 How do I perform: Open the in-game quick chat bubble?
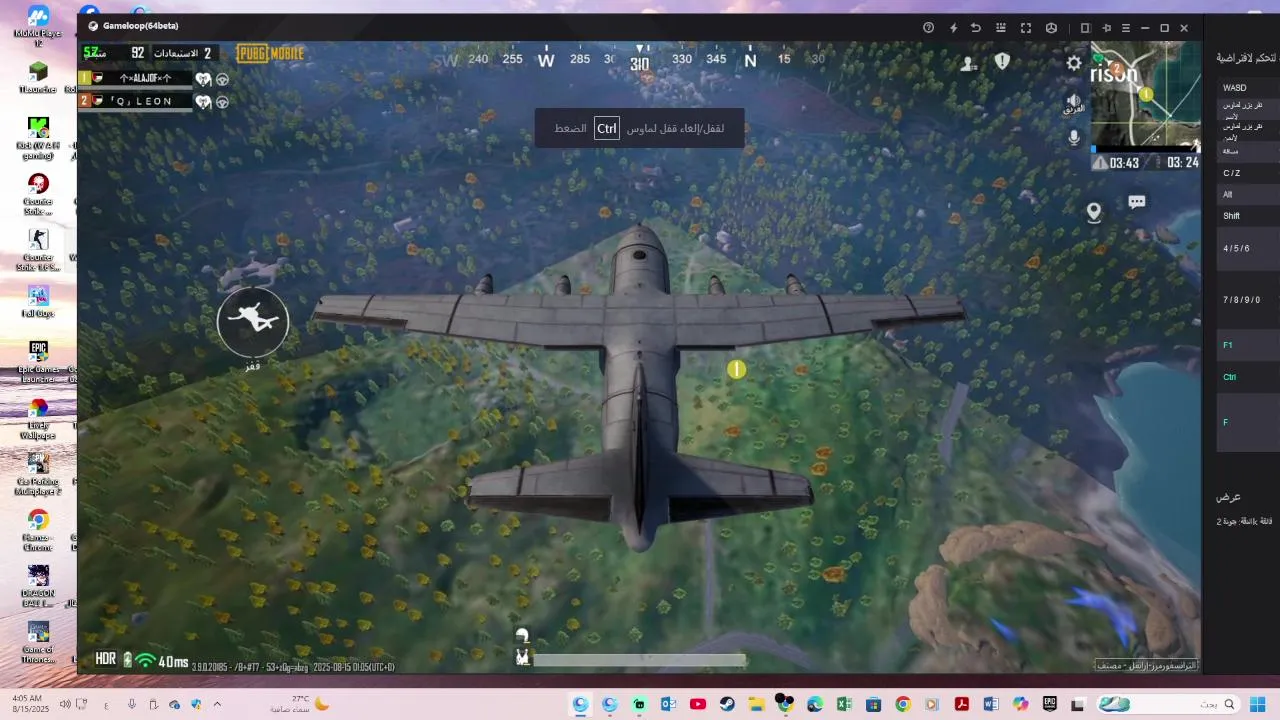click(1136, 202)
